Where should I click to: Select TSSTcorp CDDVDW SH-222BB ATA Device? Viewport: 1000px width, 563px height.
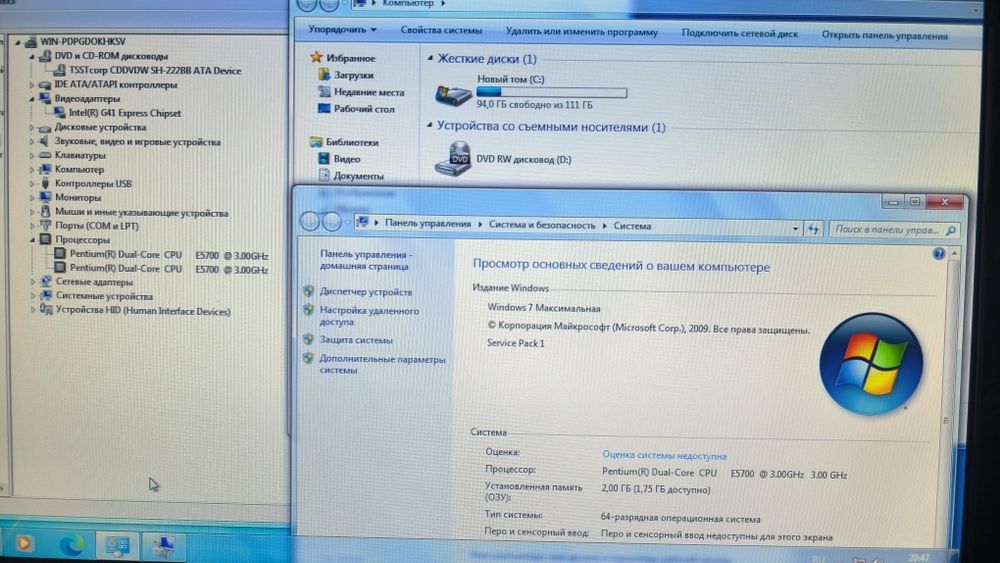coord(155,71)
